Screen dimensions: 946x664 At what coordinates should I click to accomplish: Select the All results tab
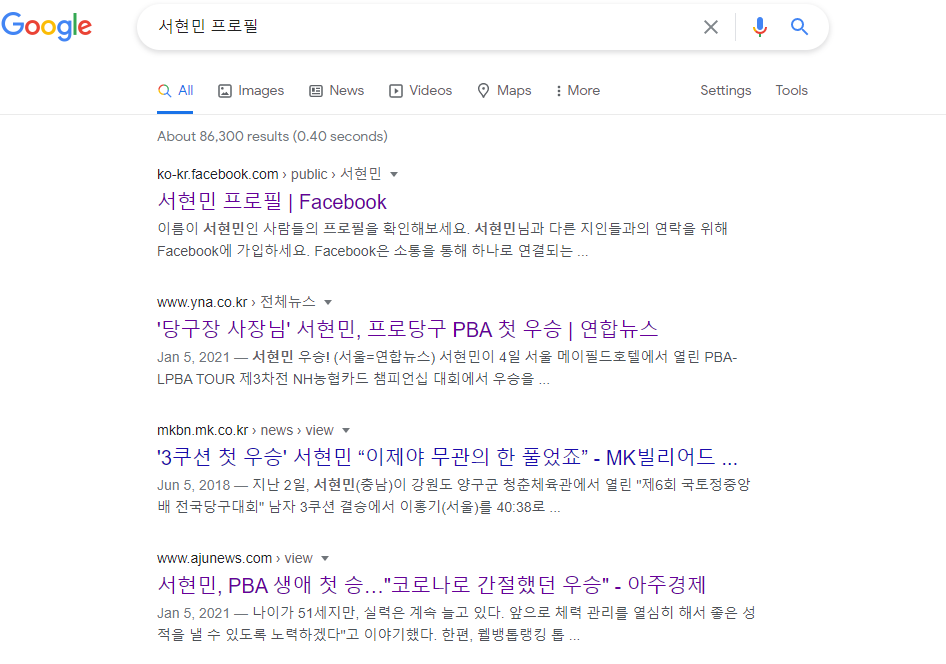(175, 90)
